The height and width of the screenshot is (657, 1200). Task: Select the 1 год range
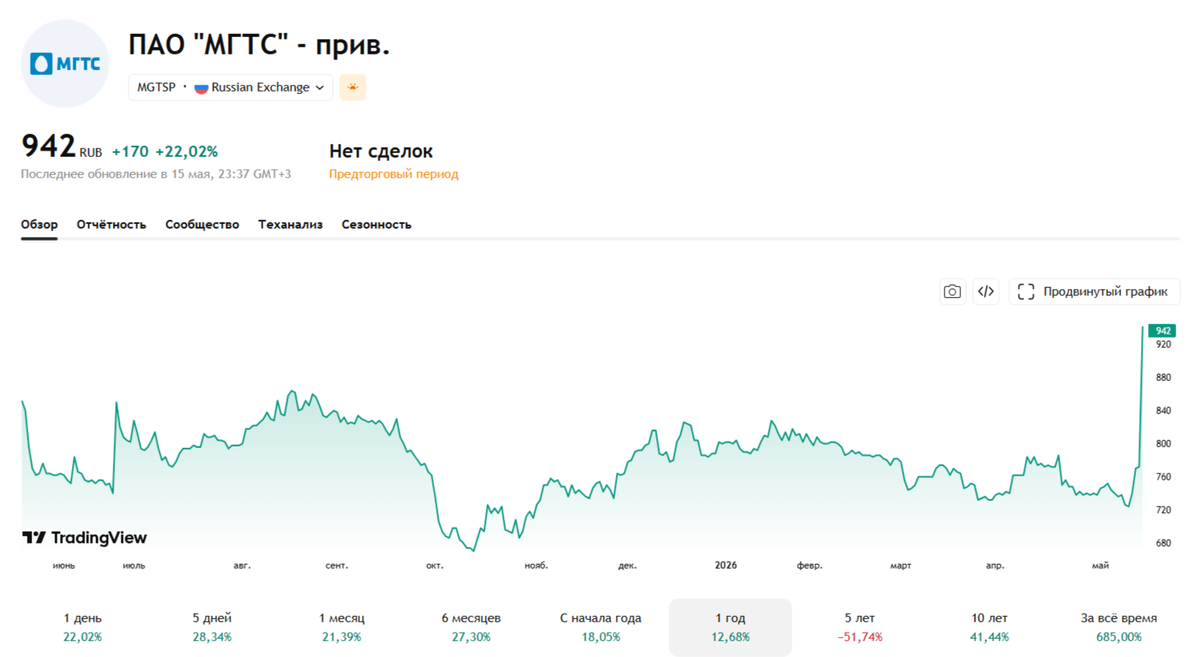coord(730,627)
